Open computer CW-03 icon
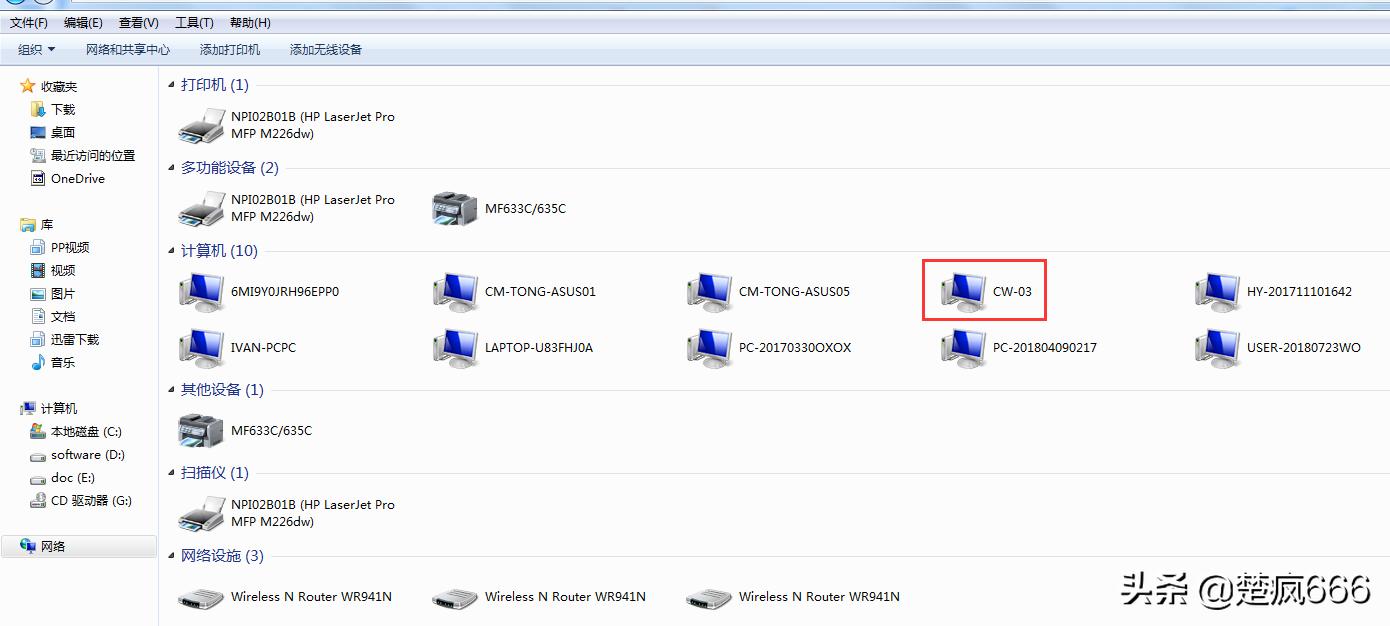 point(963,292)
